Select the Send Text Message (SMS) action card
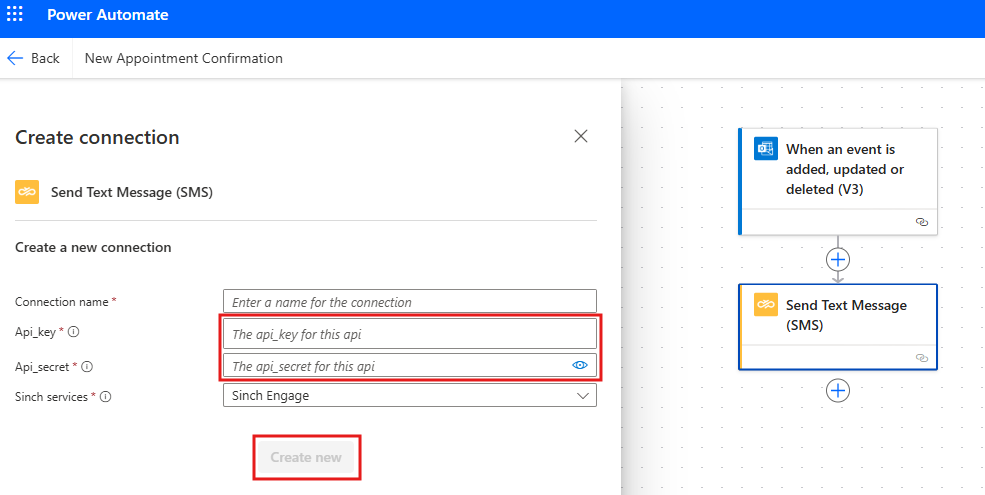The image size is (985, 495). [x=838, y=327]
